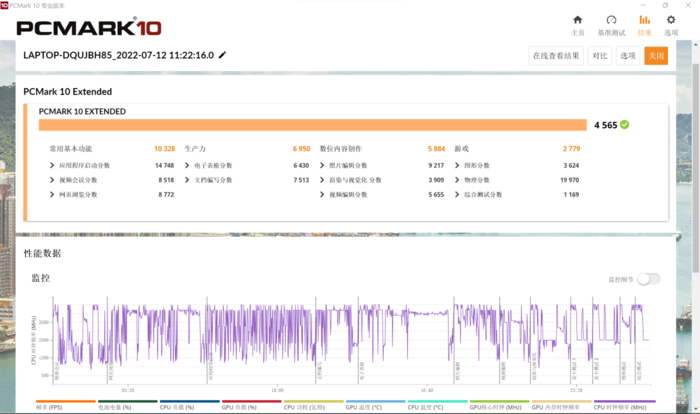Click the PCMark 10 Extended heading
700x414 pixels.
tap(67, 92)
